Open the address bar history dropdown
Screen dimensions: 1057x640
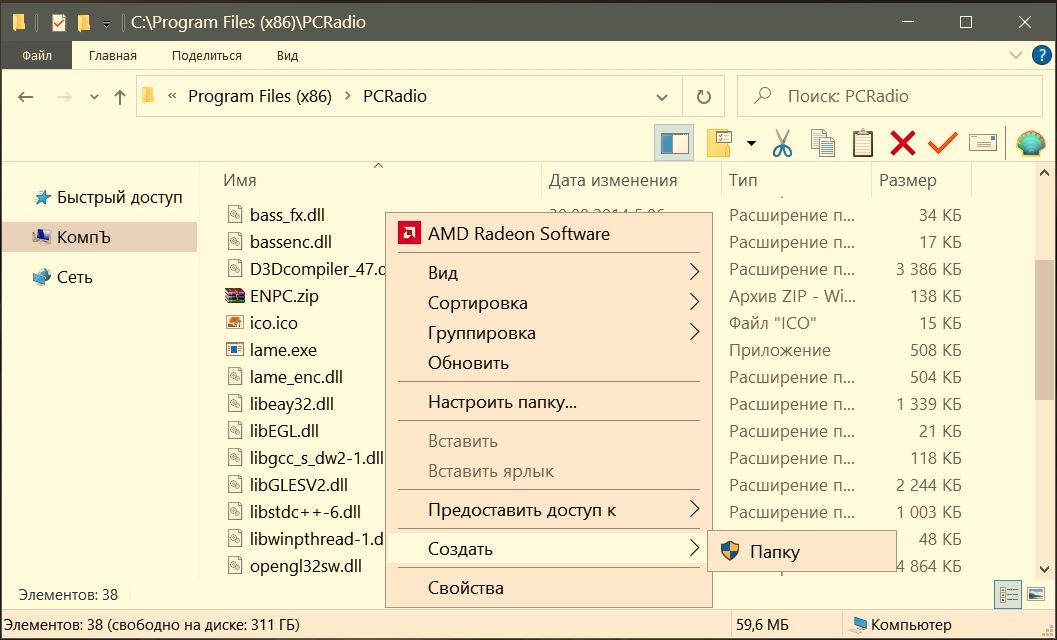(662, 97)
